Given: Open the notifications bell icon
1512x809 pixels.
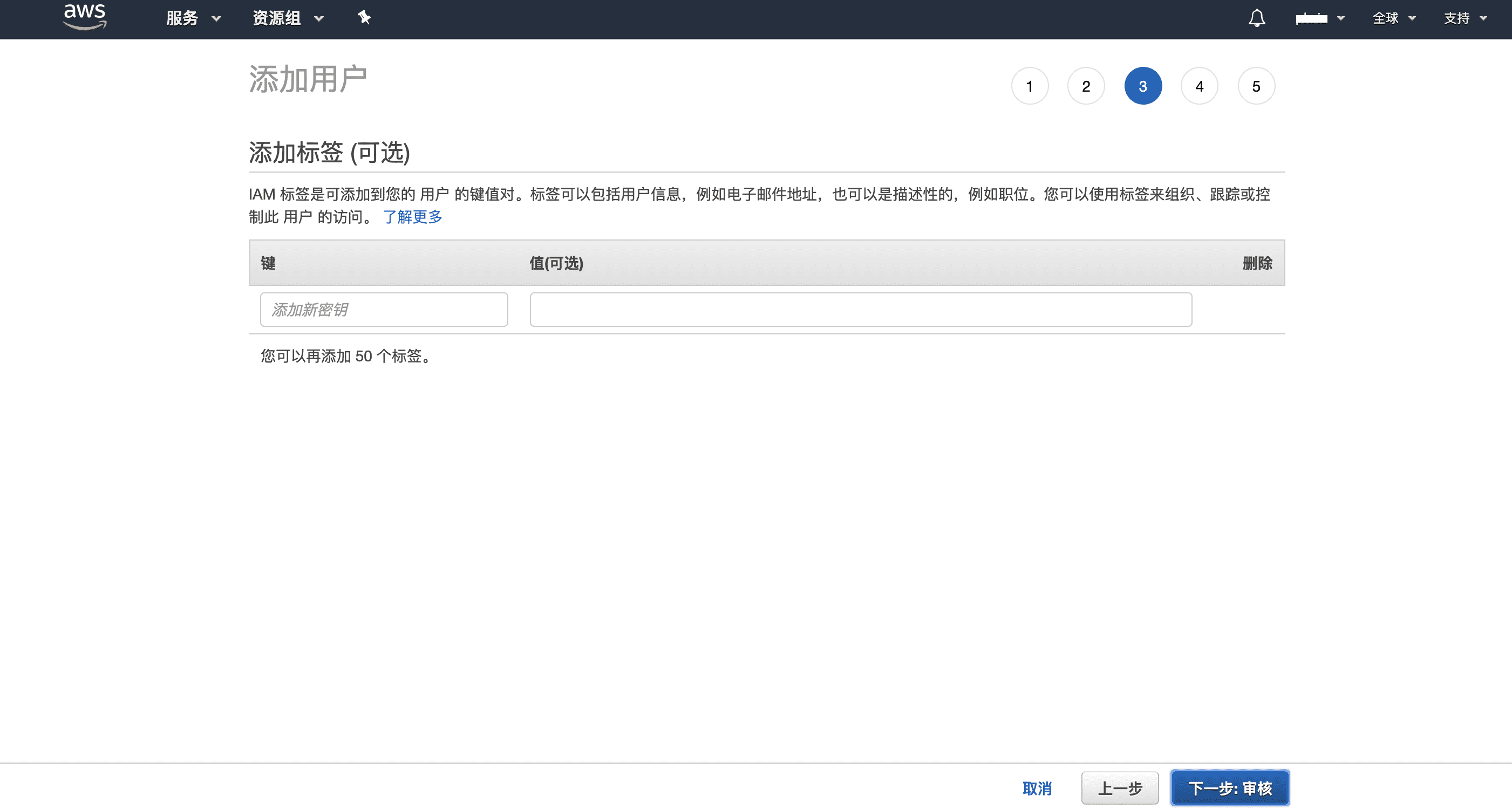Looking at the screenshot, I should (x=1256, y=18).
